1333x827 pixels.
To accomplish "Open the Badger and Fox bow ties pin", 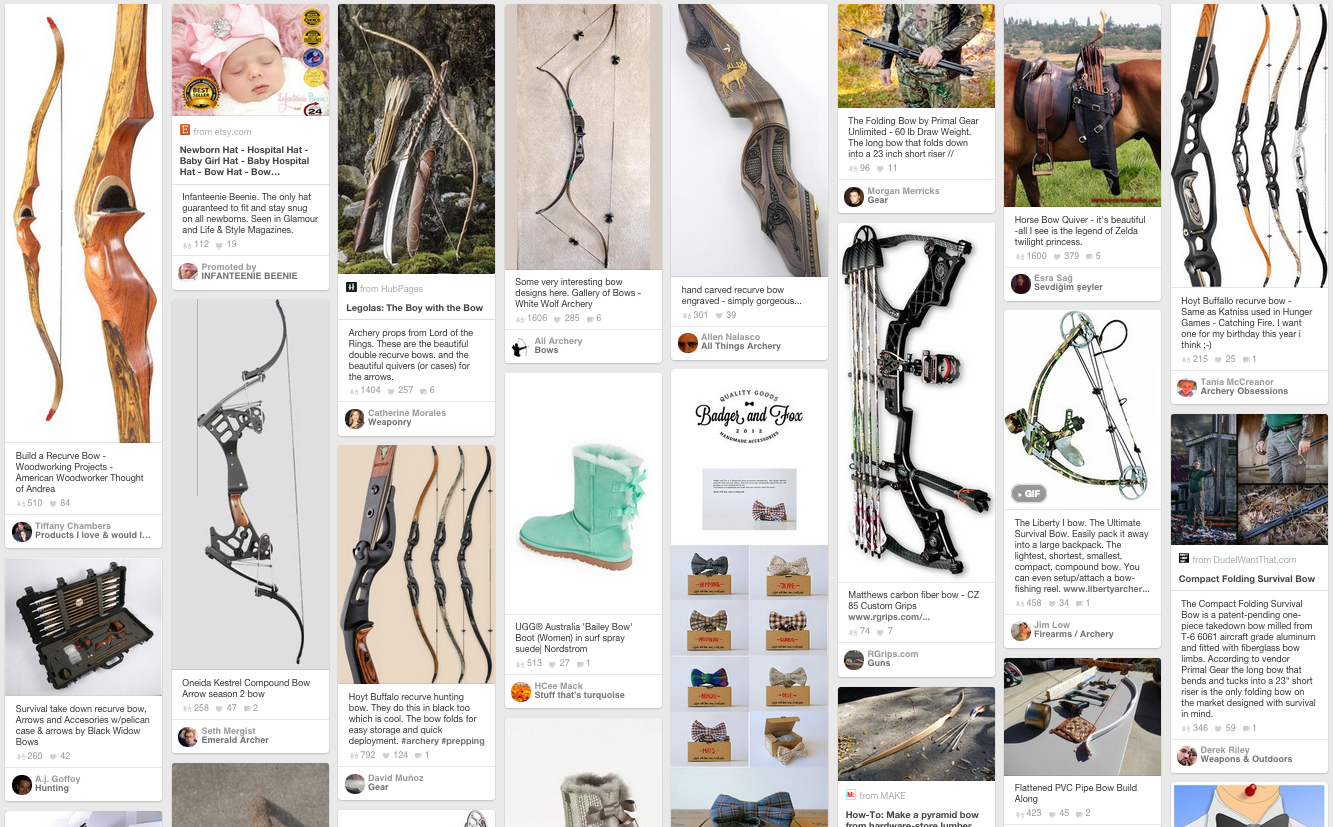I will 749,598.
